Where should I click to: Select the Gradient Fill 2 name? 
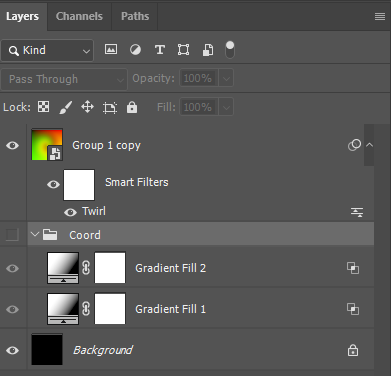tap(170, 268)
